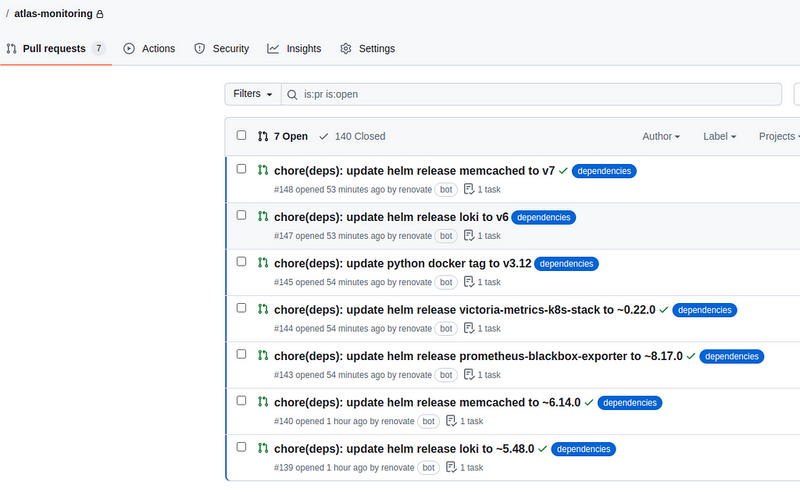This screenshot has height=492, width=800.
Task: Open the Insights tab
Action: tap(294, 48)
